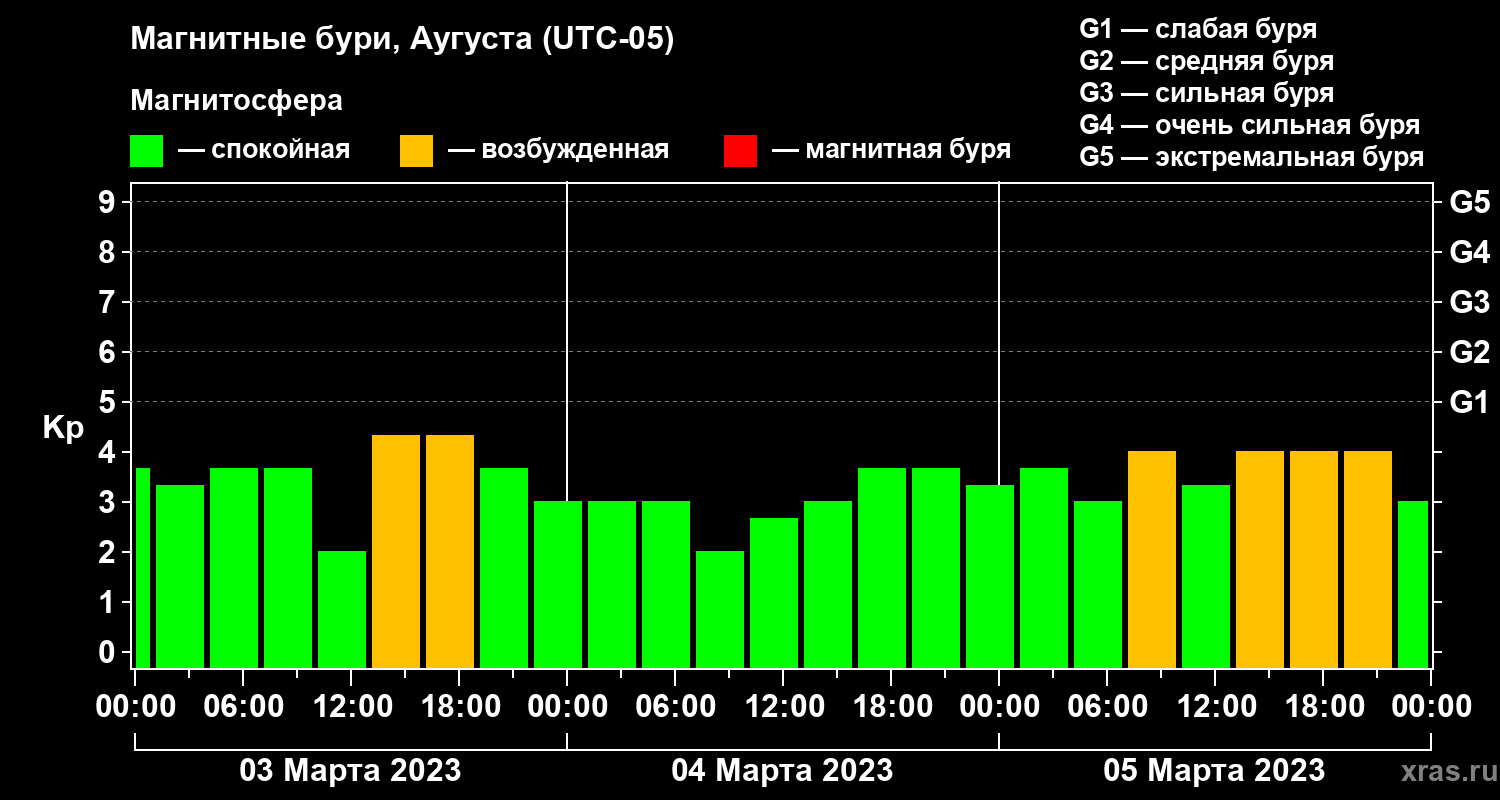Screen dimensions: 1500x800
Task: Click the Kp axis value 7
Action: point(109,302)
